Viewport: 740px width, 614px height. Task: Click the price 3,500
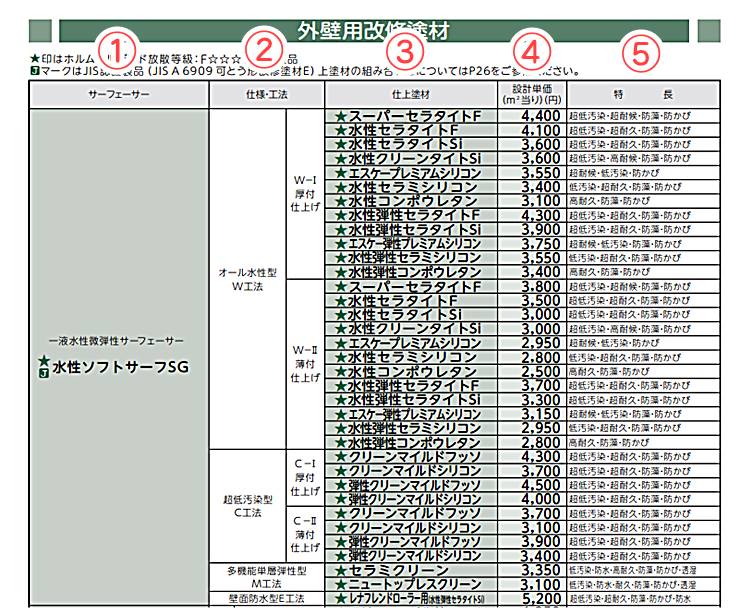[541, 301]
